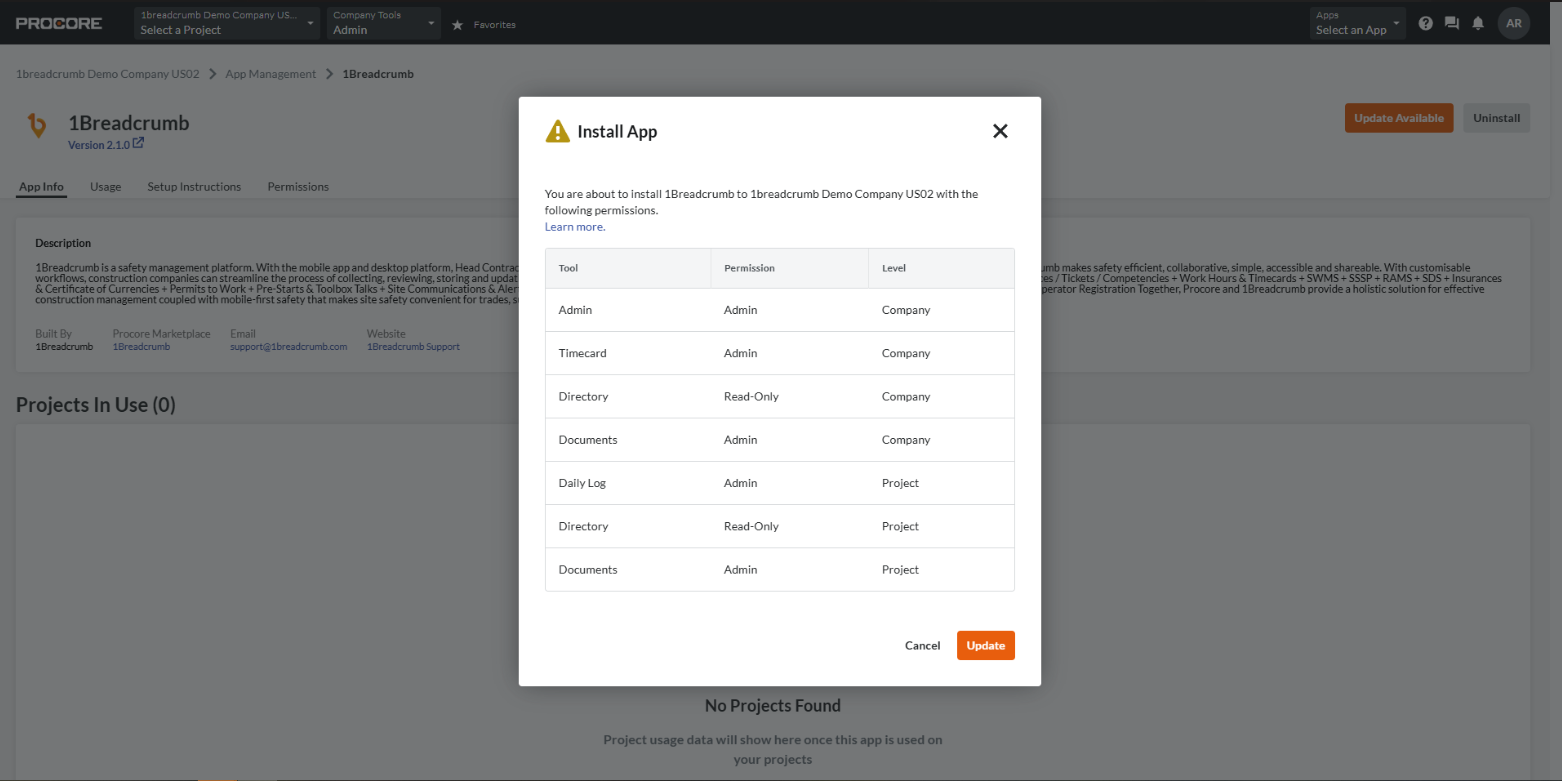The image size is (1562, 781).
Task: Open the Setup Instructions tab
Action: tap(194, 187)
